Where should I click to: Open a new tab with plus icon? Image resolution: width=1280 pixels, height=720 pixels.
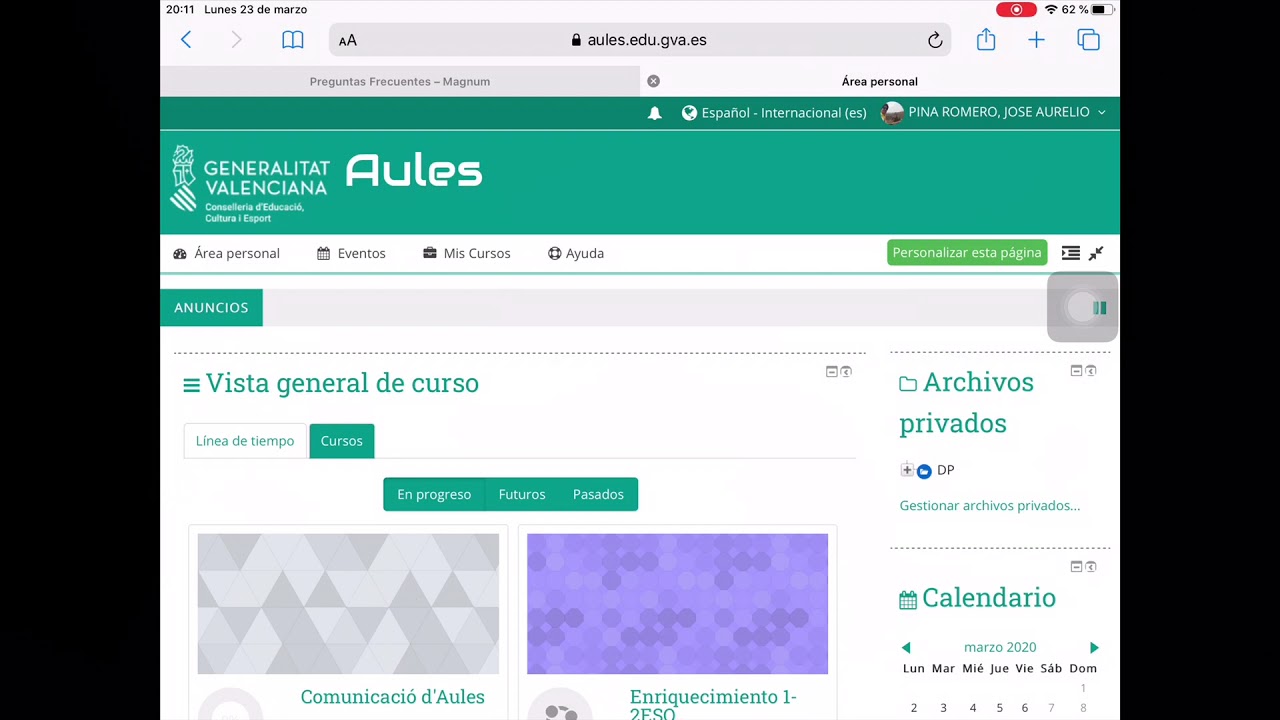pos(1036,40)
